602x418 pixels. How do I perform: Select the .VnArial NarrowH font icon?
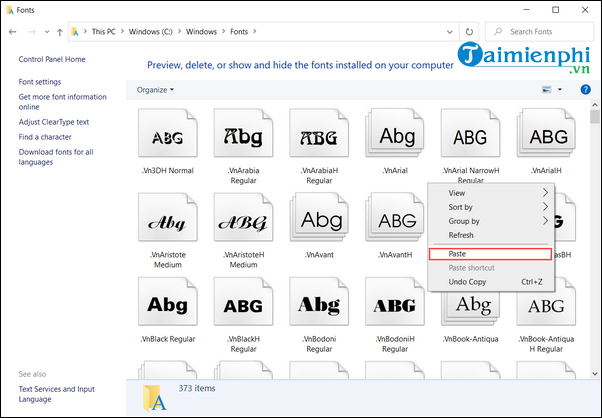point(470,133)
